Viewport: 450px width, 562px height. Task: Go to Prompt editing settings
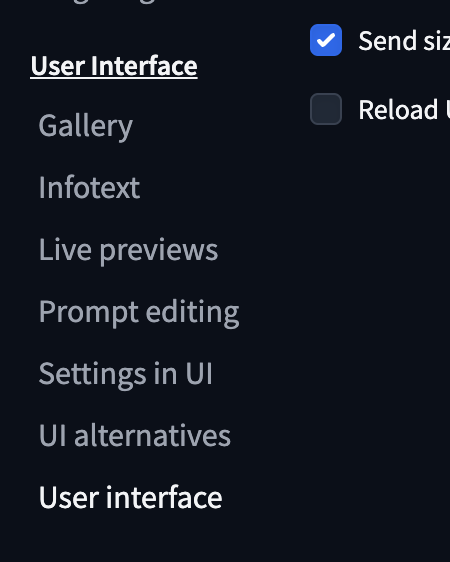[139, 312]
